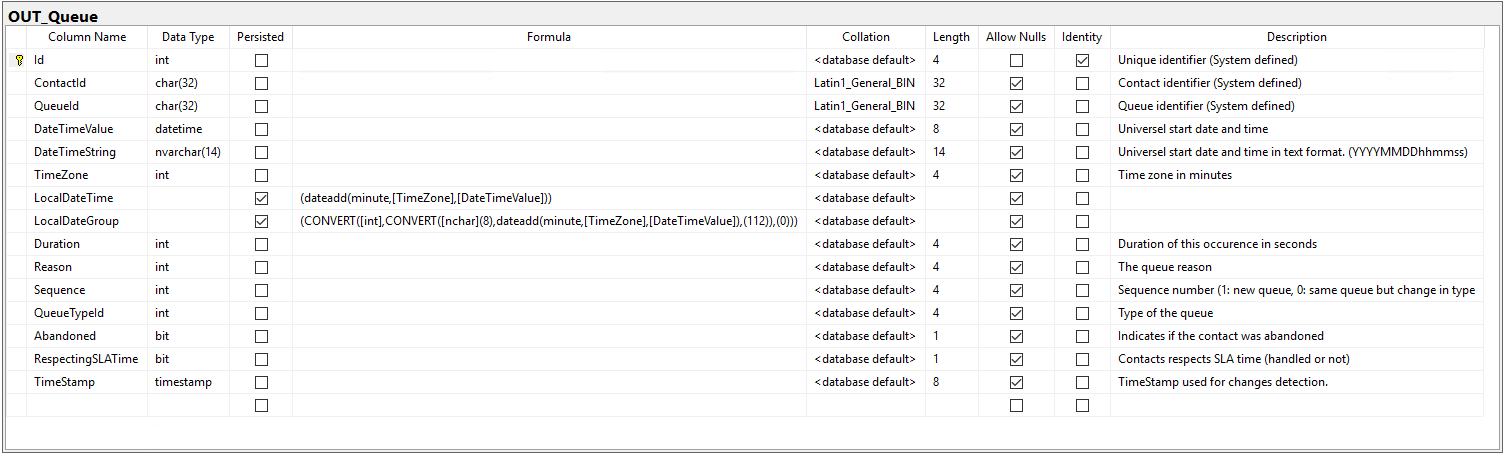Check the Persisted box for Id row
This screenshot has height=453, width=1504.
pyautogui.click(x=261, y=60)
